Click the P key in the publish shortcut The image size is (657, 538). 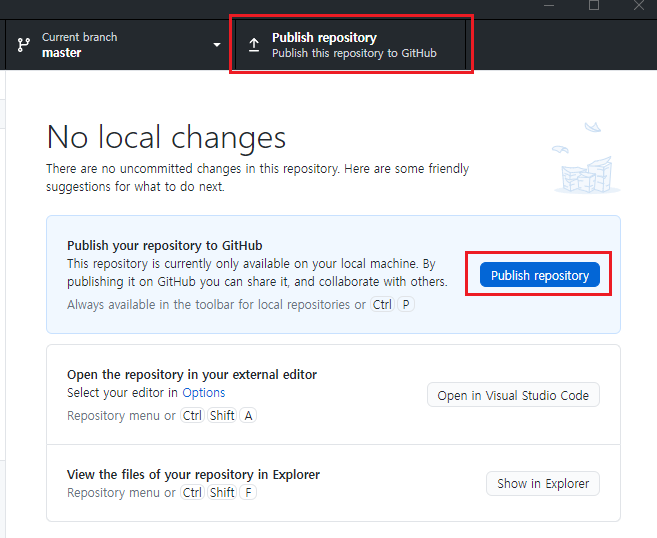click(x=406, y=305)
